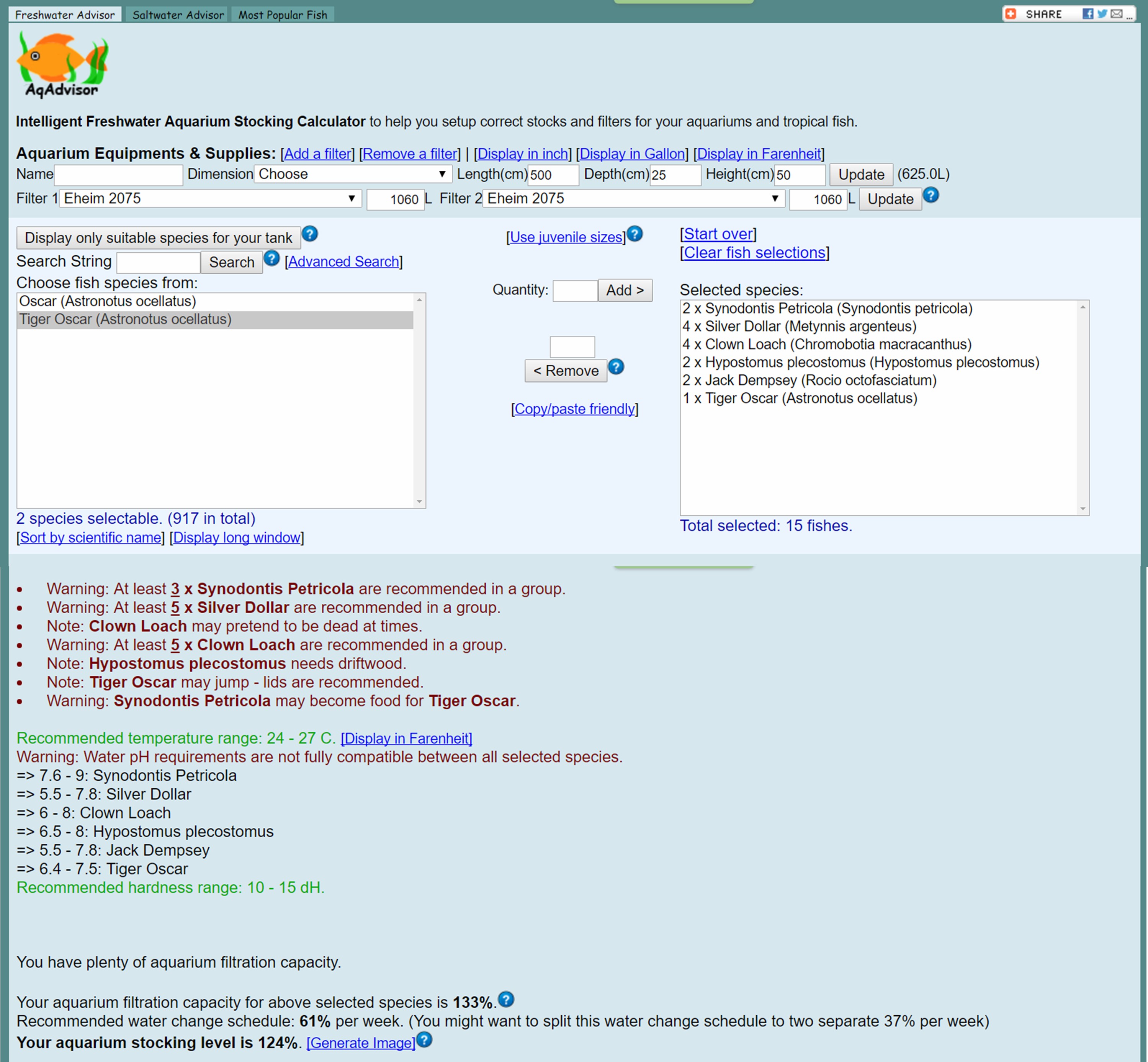
Task: Click the Display in Gallon link
Action: coord(632,154)
